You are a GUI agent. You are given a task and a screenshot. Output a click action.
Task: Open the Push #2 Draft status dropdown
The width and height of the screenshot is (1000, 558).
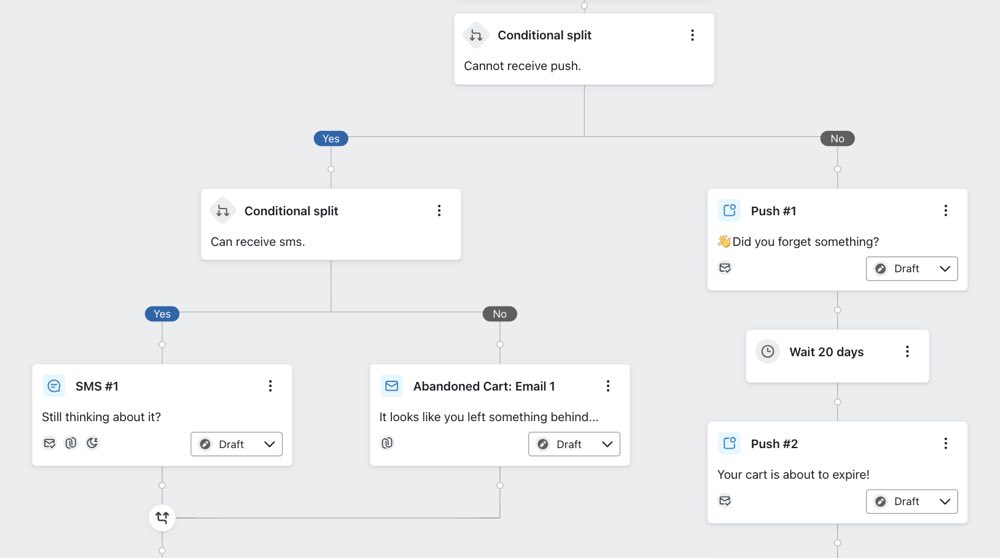click(x=911, y=501)
